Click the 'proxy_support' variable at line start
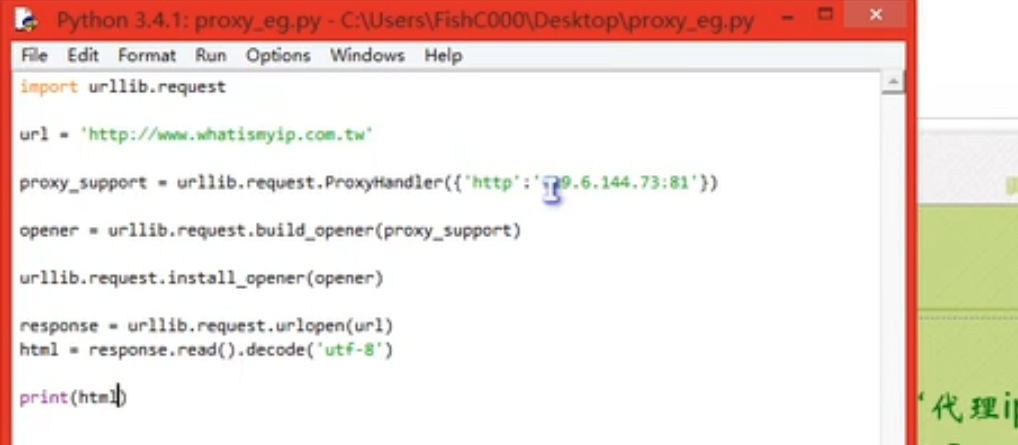1018x445 pixels. pyautogui.click(x=83, y=184)
